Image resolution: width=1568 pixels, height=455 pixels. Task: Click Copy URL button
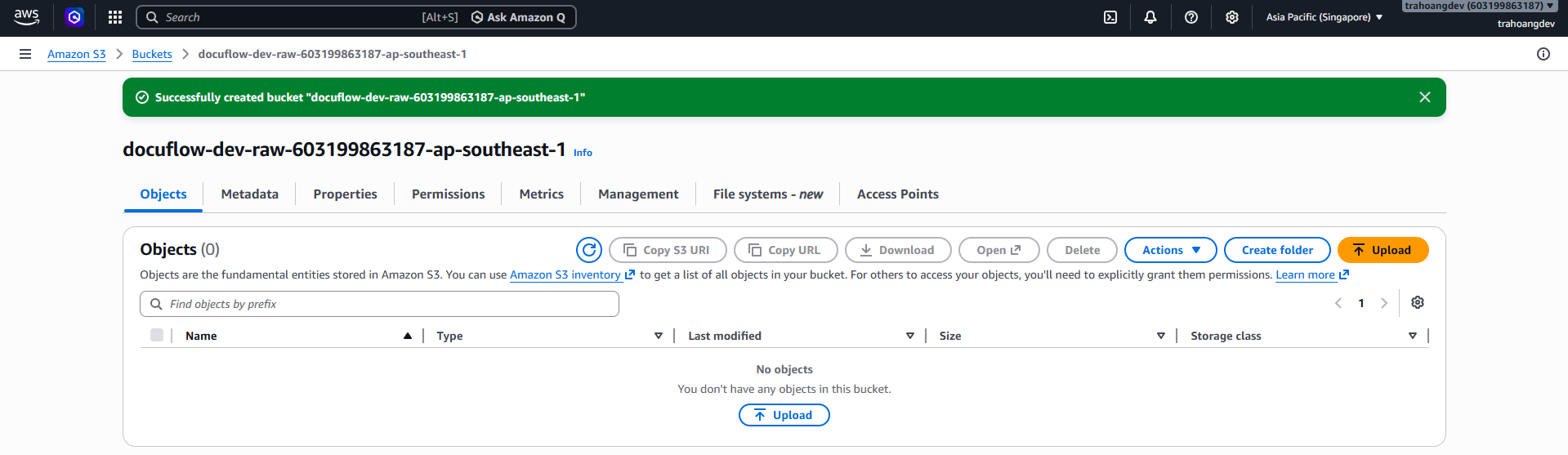pyautogui.click(x=786, y=250)
